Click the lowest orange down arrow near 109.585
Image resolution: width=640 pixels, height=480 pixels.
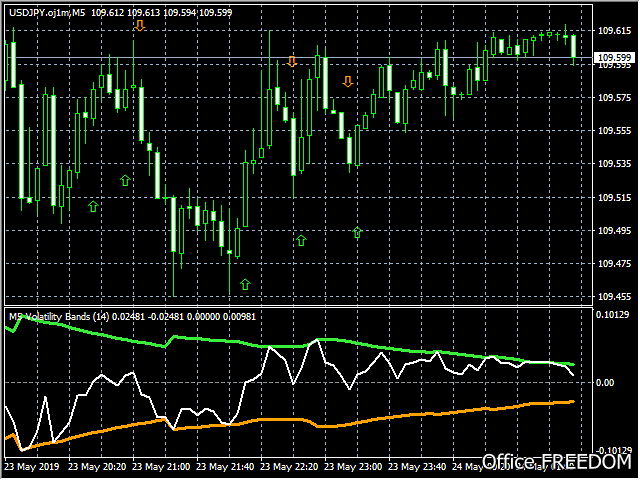point(347,81)
